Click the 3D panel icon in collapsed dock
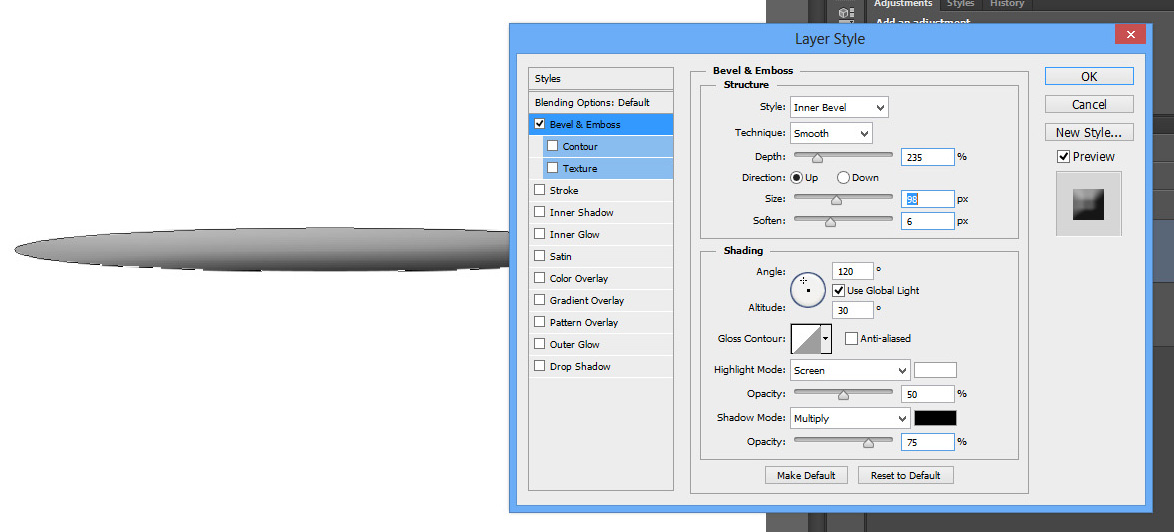 [x=846, y=14]
